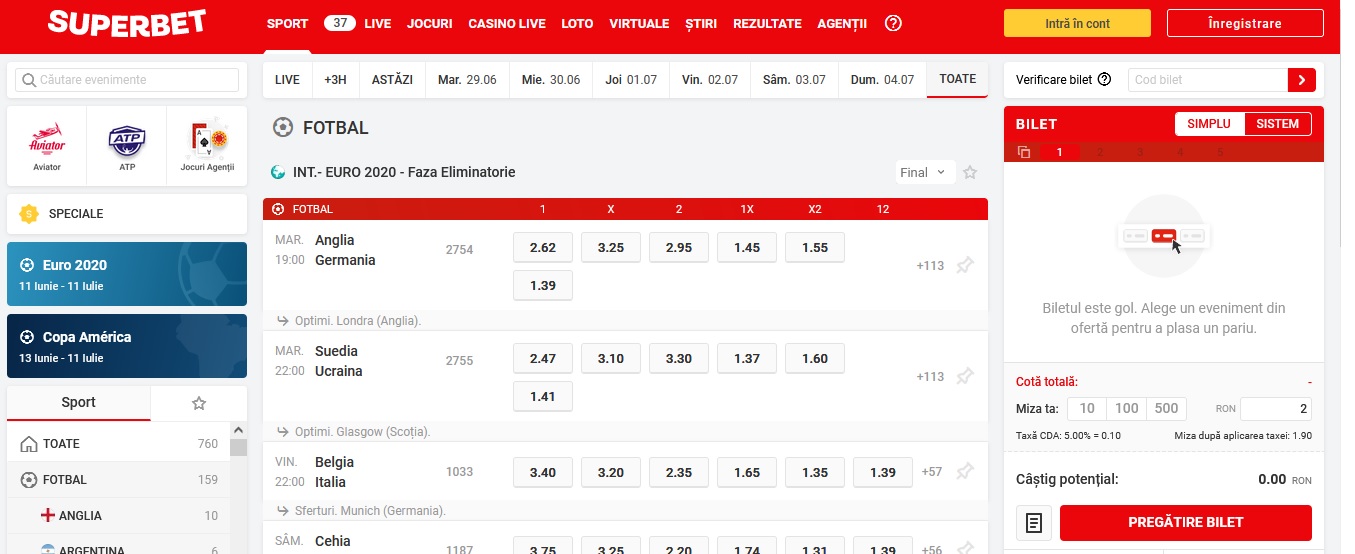Expand +113 markets for Anglia vs Germania
Viewport: 1355px width, 554px height.
point(930,266)
